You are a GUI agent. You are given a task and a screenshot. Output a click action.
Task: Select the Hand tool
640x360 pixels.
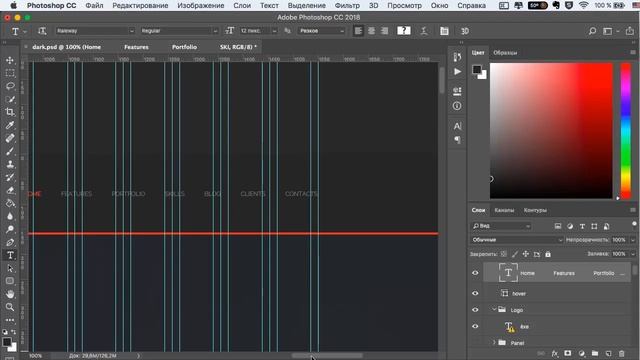pyautogui.click(x=10, y=294)
